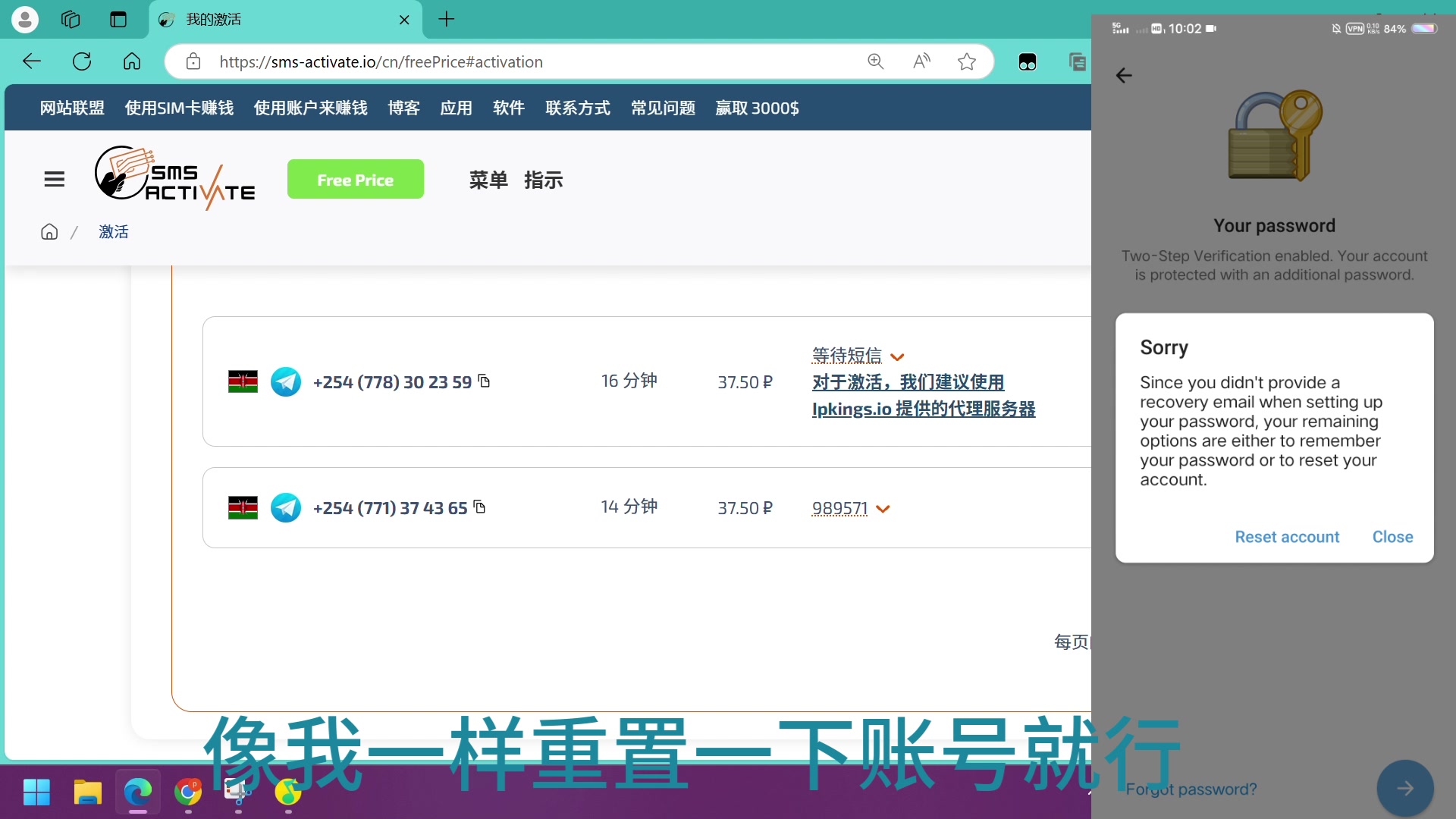Screen dimensions: 1456x819
Task: Click the Forgot password link at bottom
Action: click(x=1191, y=789)
